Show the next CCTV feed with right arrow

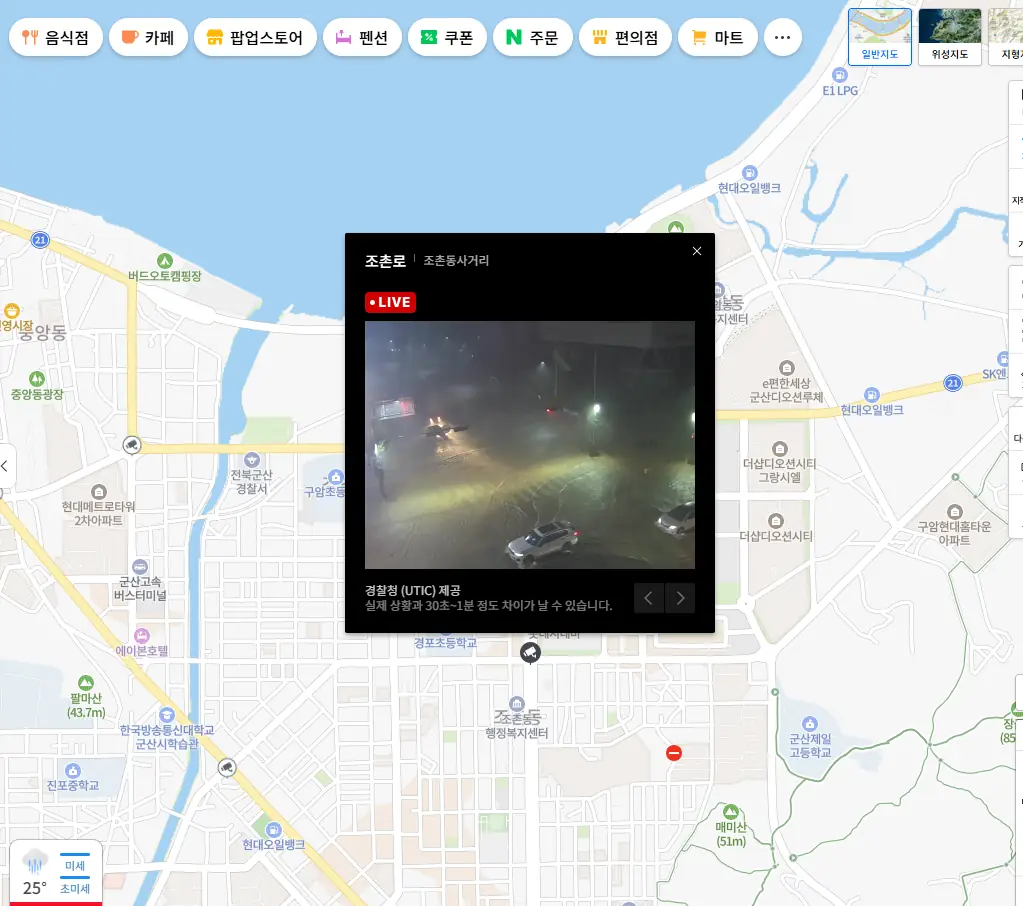point(680,598)
